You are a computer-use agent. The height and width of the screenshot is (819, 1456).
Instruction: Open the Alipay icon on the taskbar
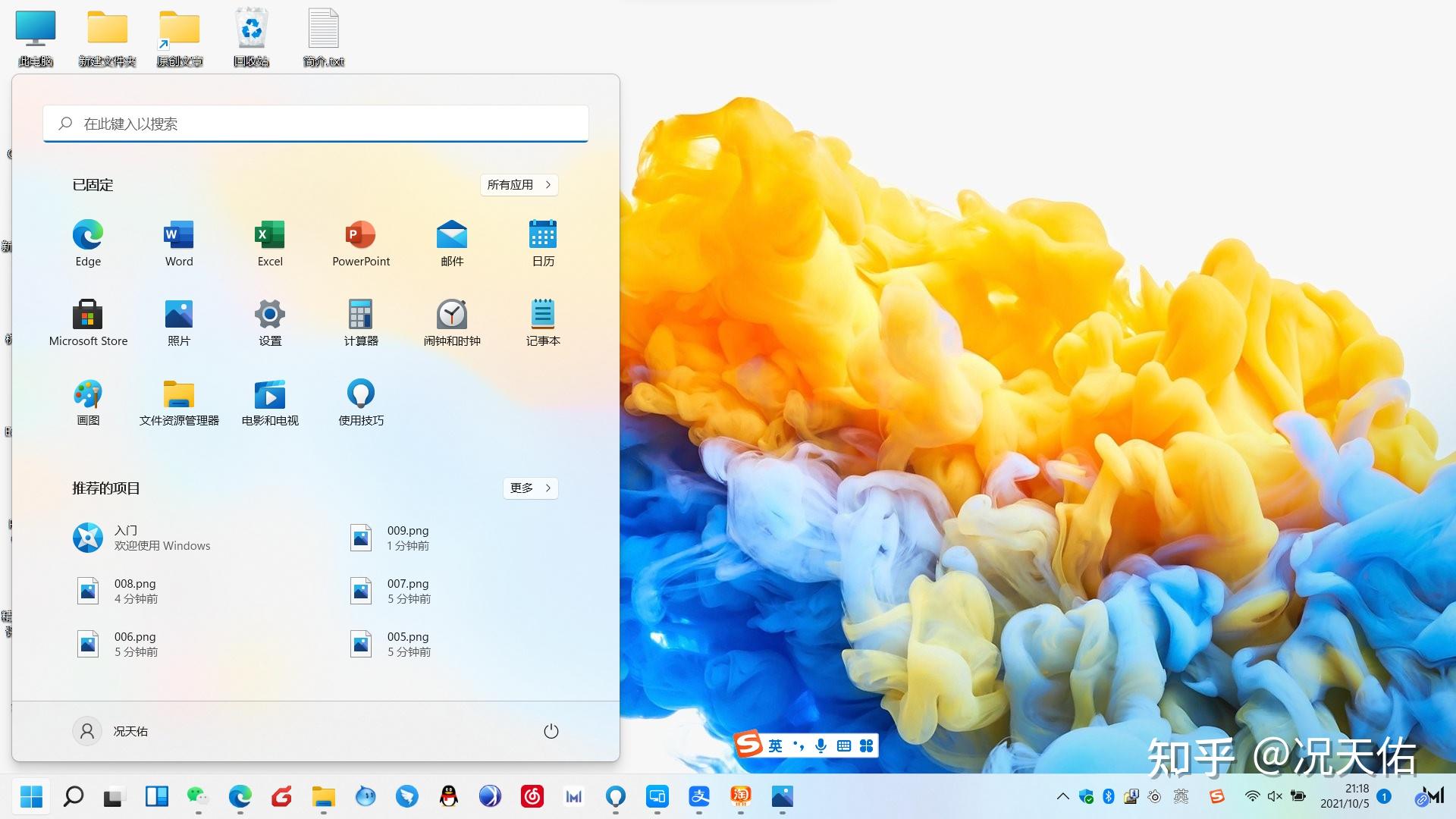coord(699,796)
